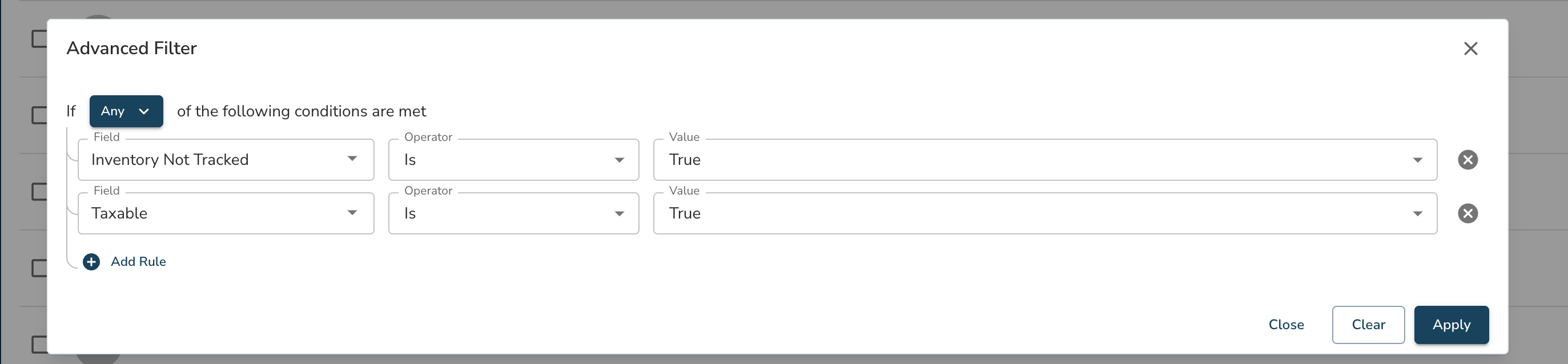Image resolution: width=1568 pixels, height=364 pixels.
Task: Click the Add Rule link text
Action: point(138,262)
